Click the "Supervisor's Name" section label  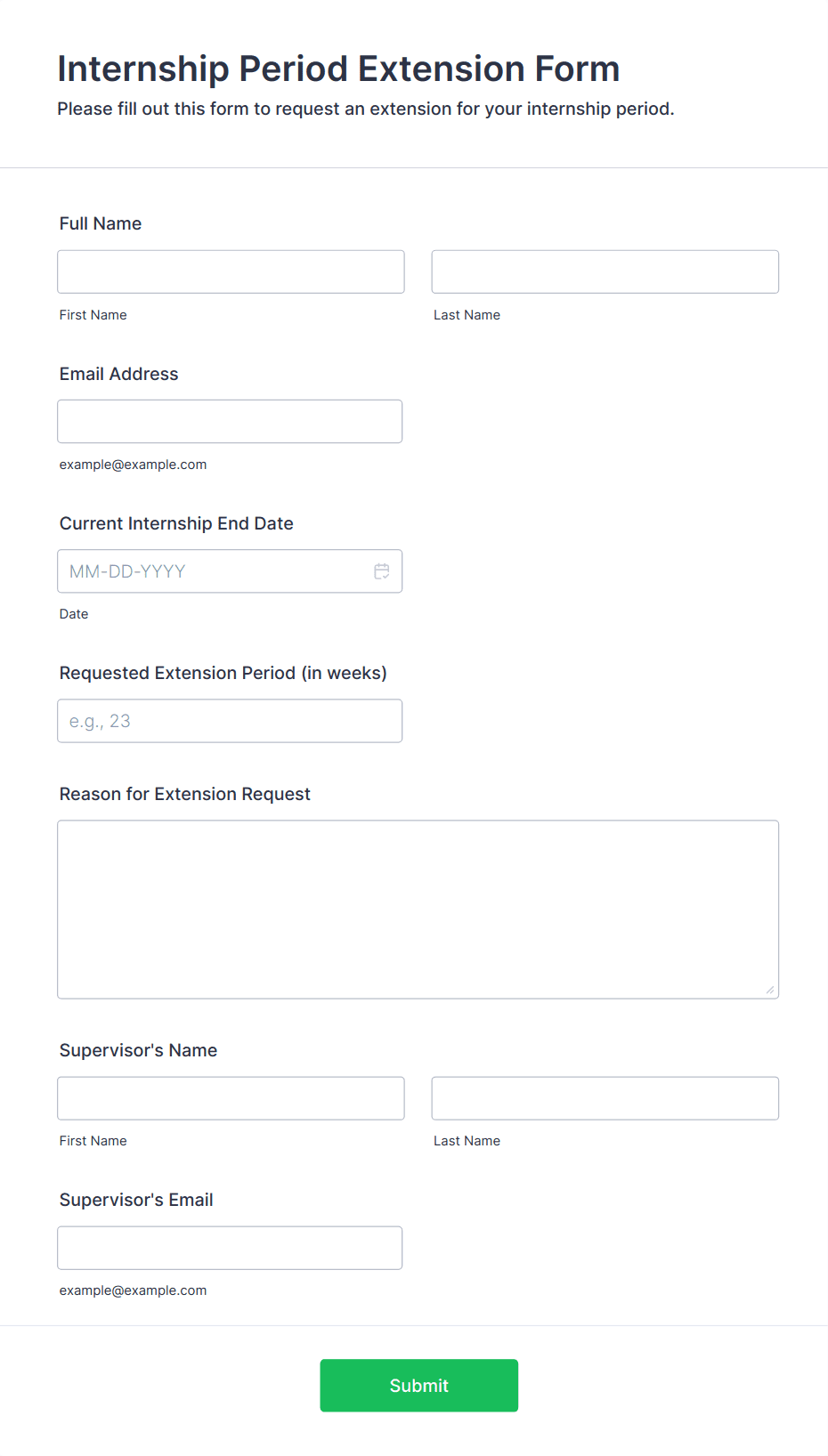[x=138, y=1050]
